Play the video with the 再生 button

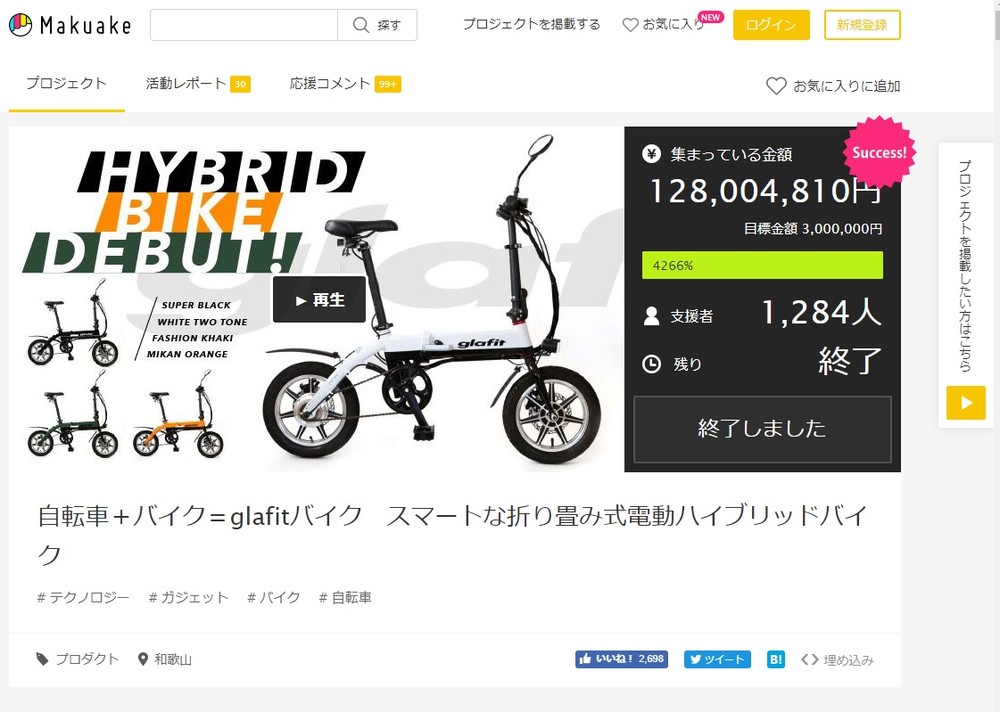pyautogui.click(x=319, y=299)
